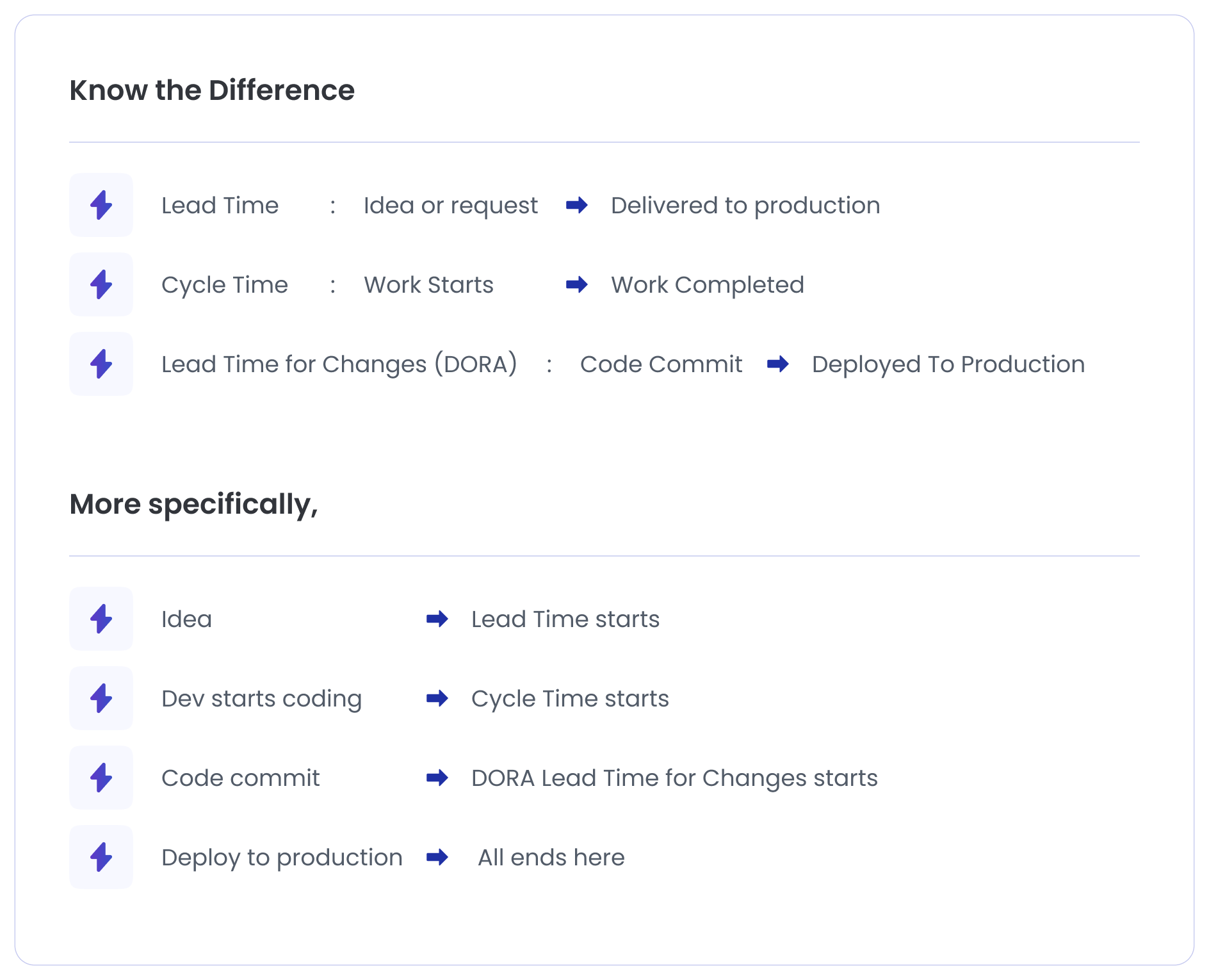The image size is (1209, 980).
Task: Click arrow before Delivered to production
Action: click(576, 205)
